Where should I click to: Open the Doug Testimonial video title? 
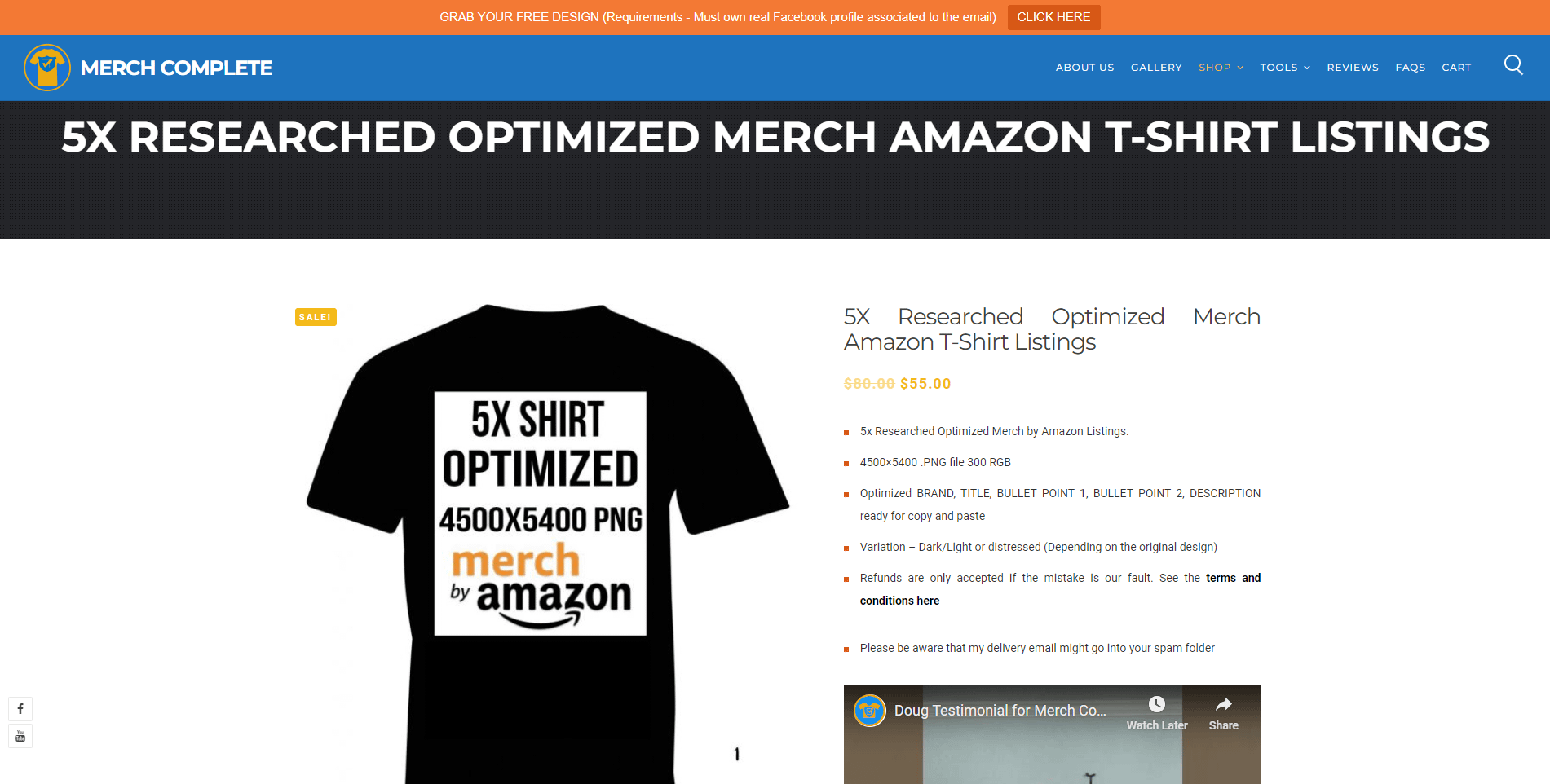1000,711
